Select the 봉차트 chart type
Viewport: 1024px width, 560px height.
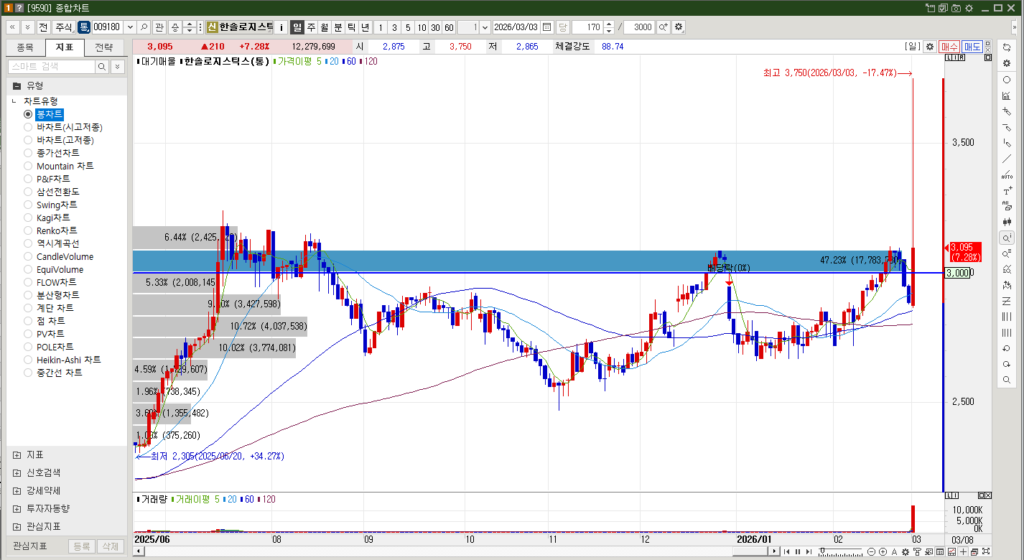50,114
